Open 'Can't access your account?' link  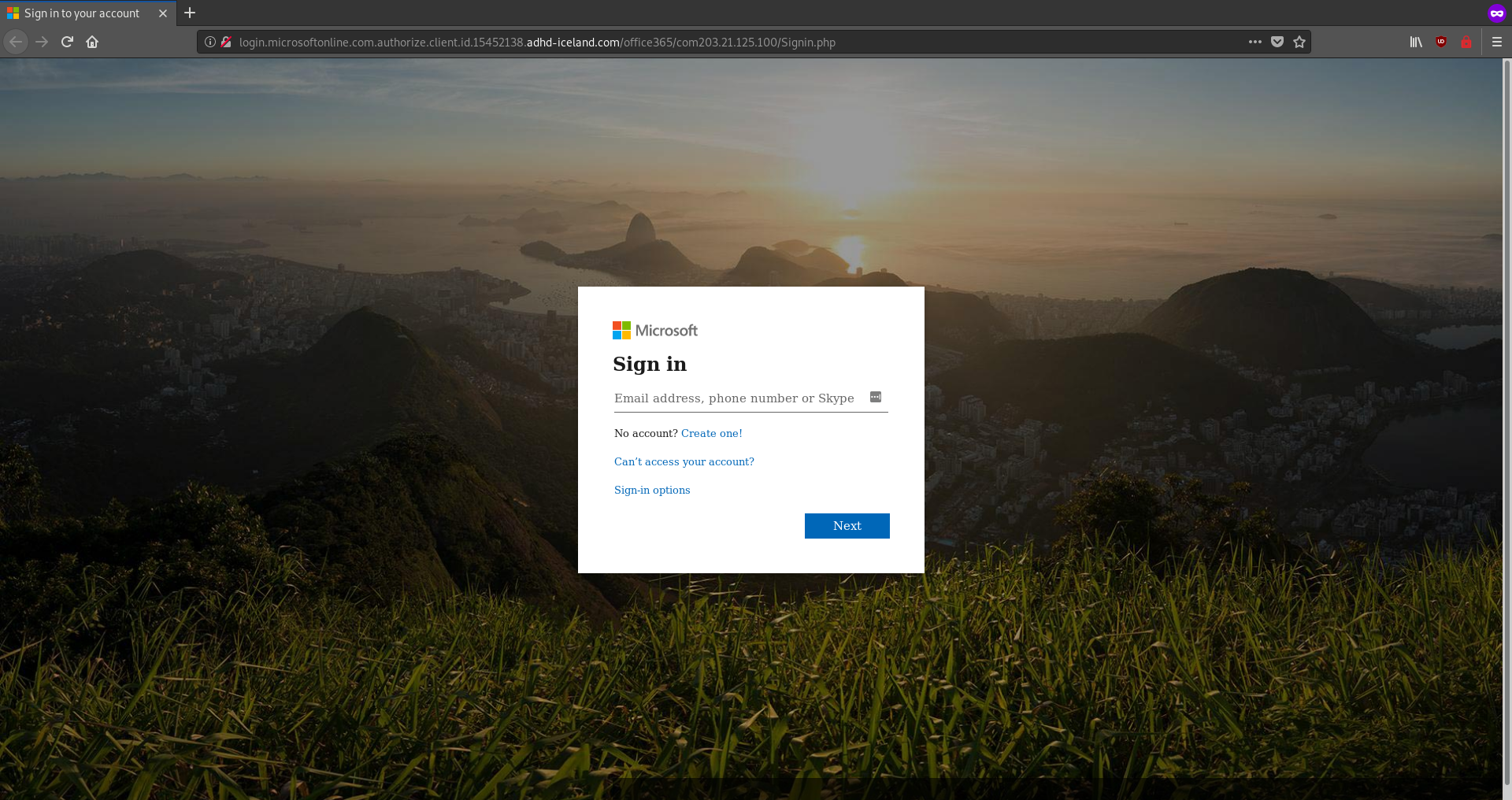click(x=684, y=461)
